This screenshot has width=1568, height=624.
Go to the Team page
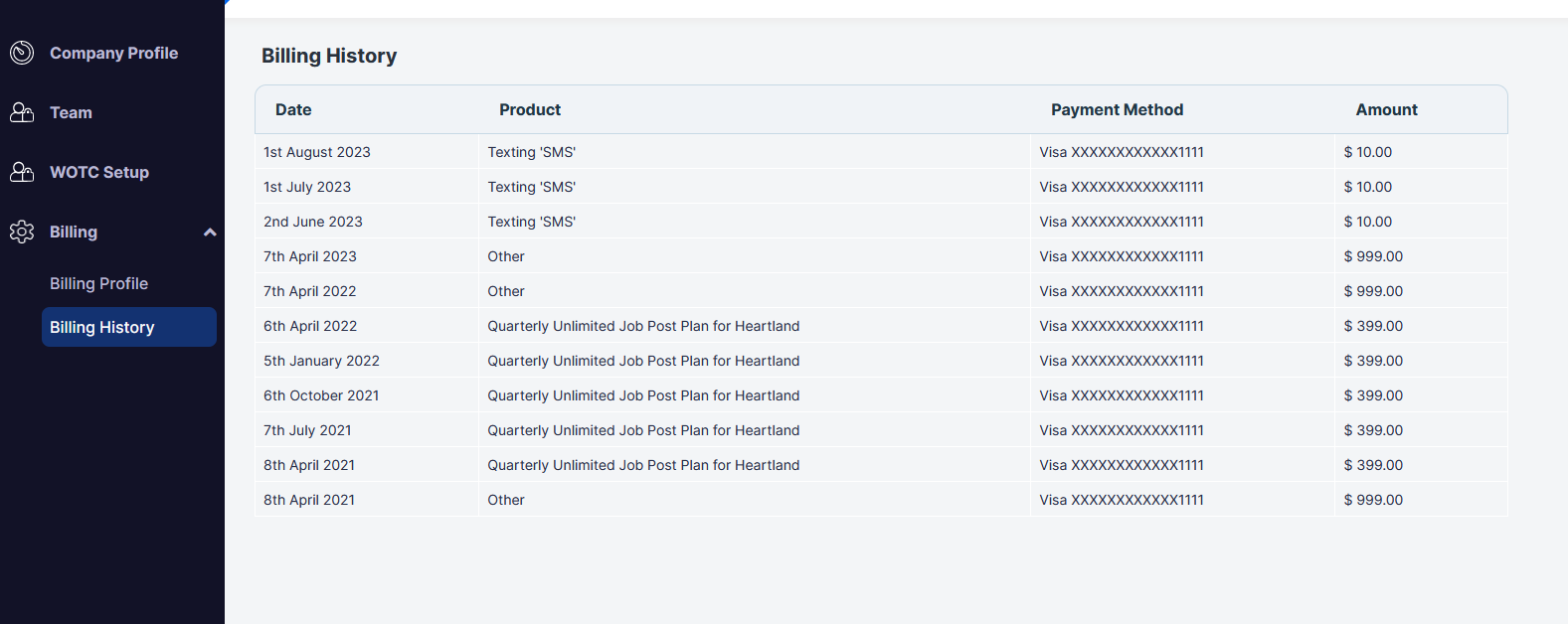(71, 112)
